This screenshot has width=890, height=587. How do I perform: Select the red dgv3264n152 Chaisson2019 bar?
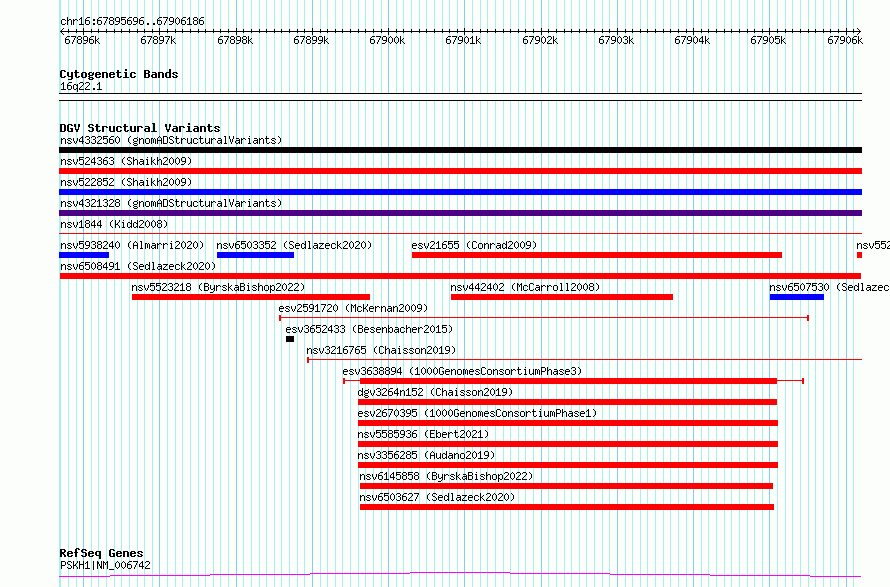pyautogui.click(x=567, y=402)
